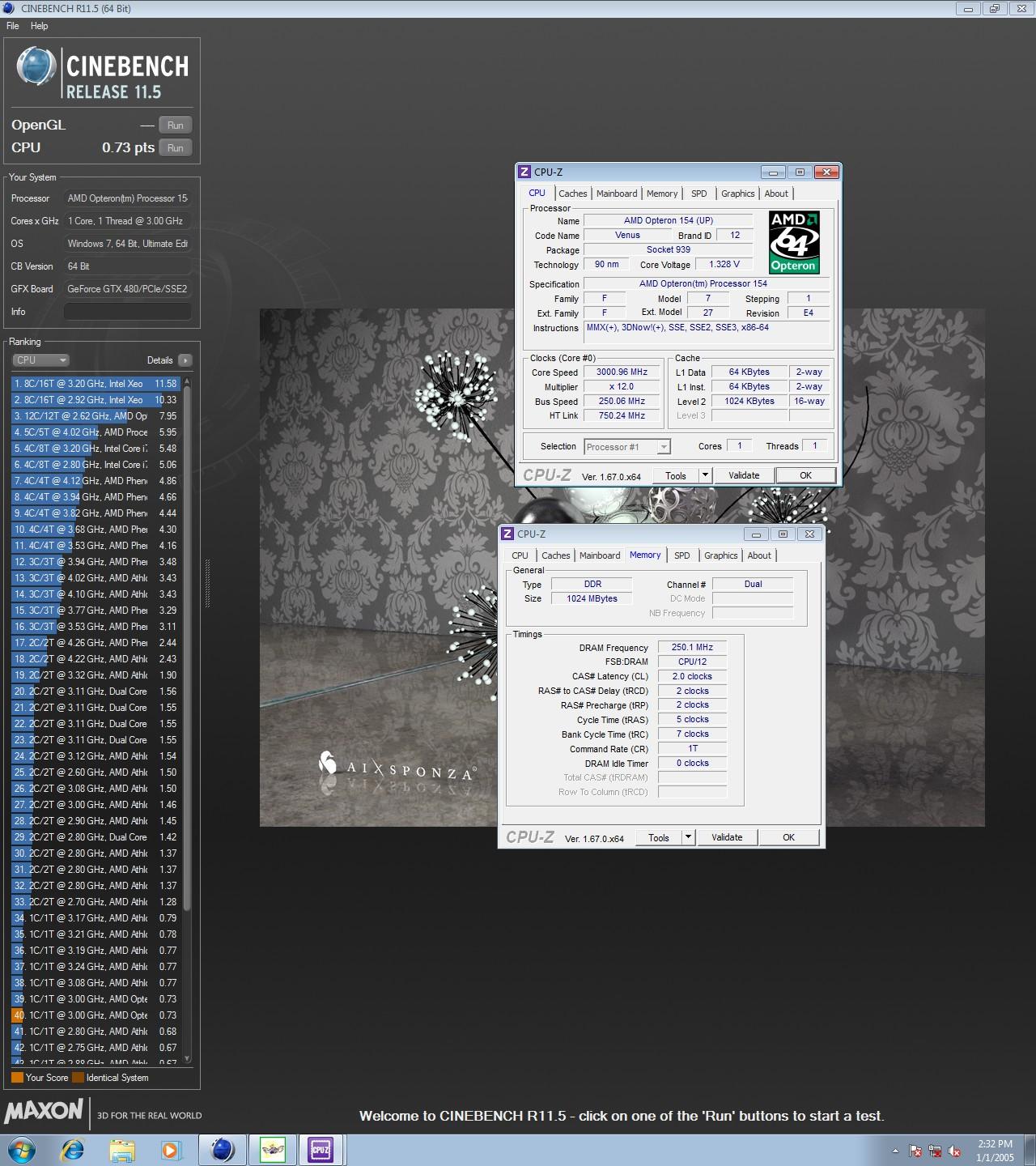Click the Action Center flag tray icon

click(915, 1151)
